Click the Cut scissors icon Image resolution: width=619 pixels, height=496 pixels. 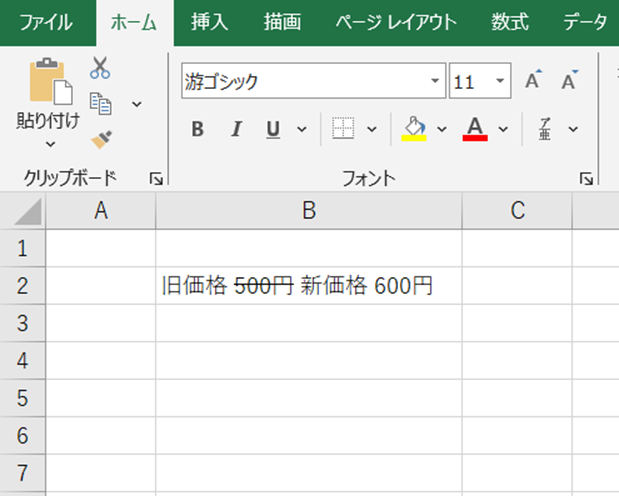point(100,69)
